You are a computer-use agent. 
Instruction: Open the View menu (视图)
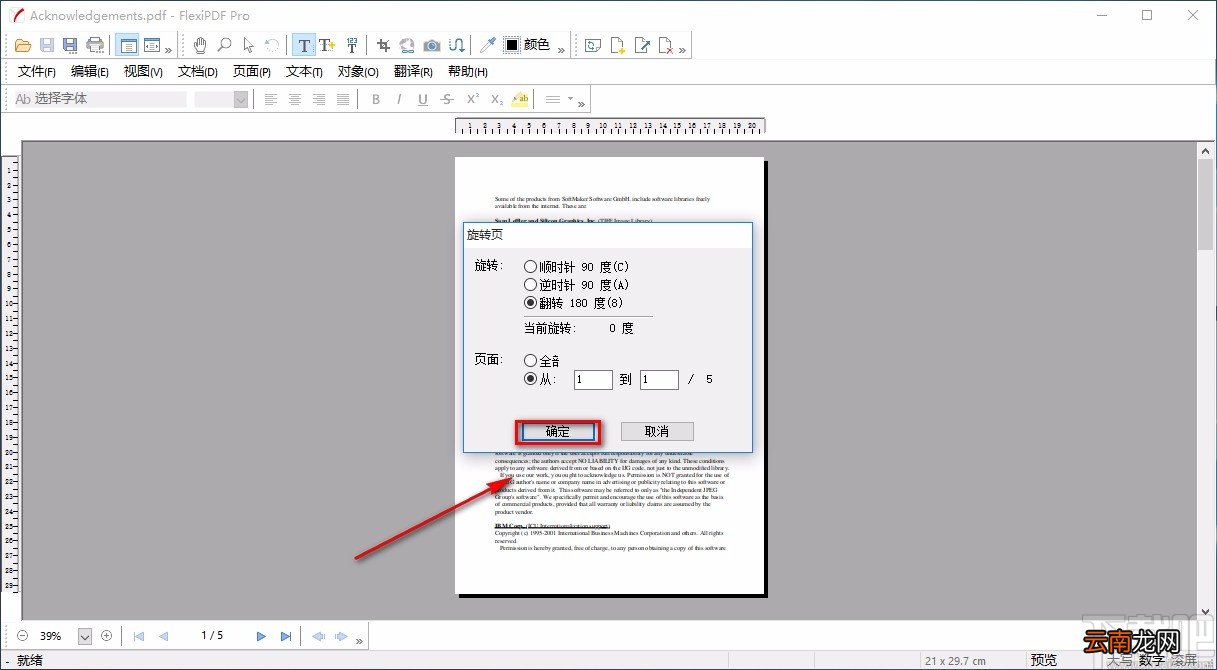pos(143,72)
